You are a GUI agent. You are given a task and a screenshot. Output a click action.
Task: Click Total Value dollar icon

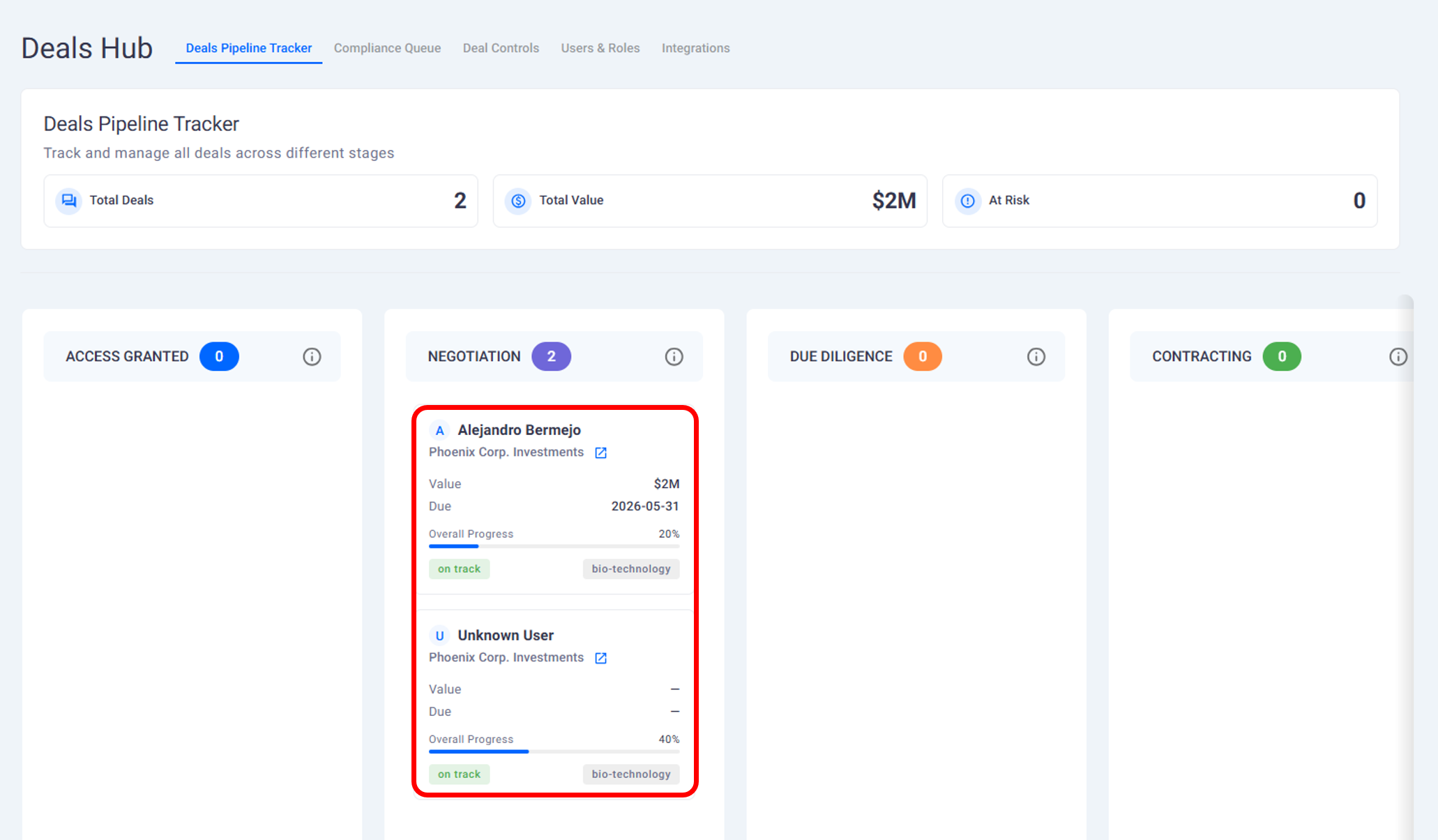[x=518, y=201]
